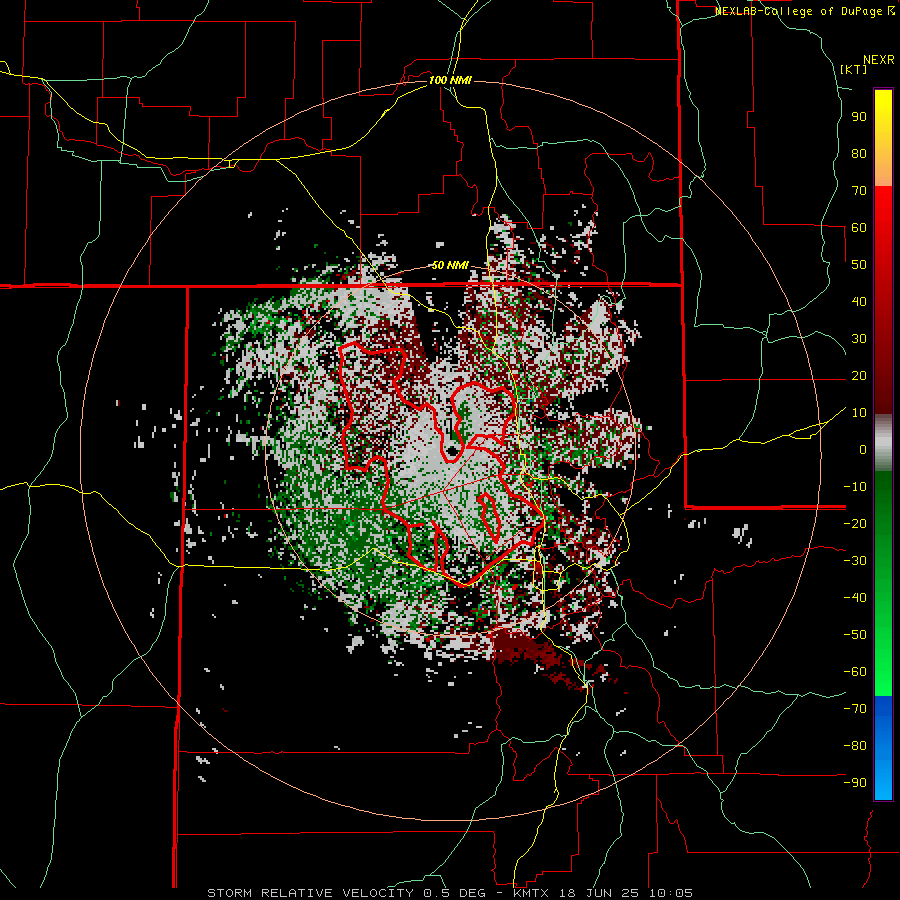Click the '-70' value on the velocity scale
900x900 pixels.
[x=855, y=709]
